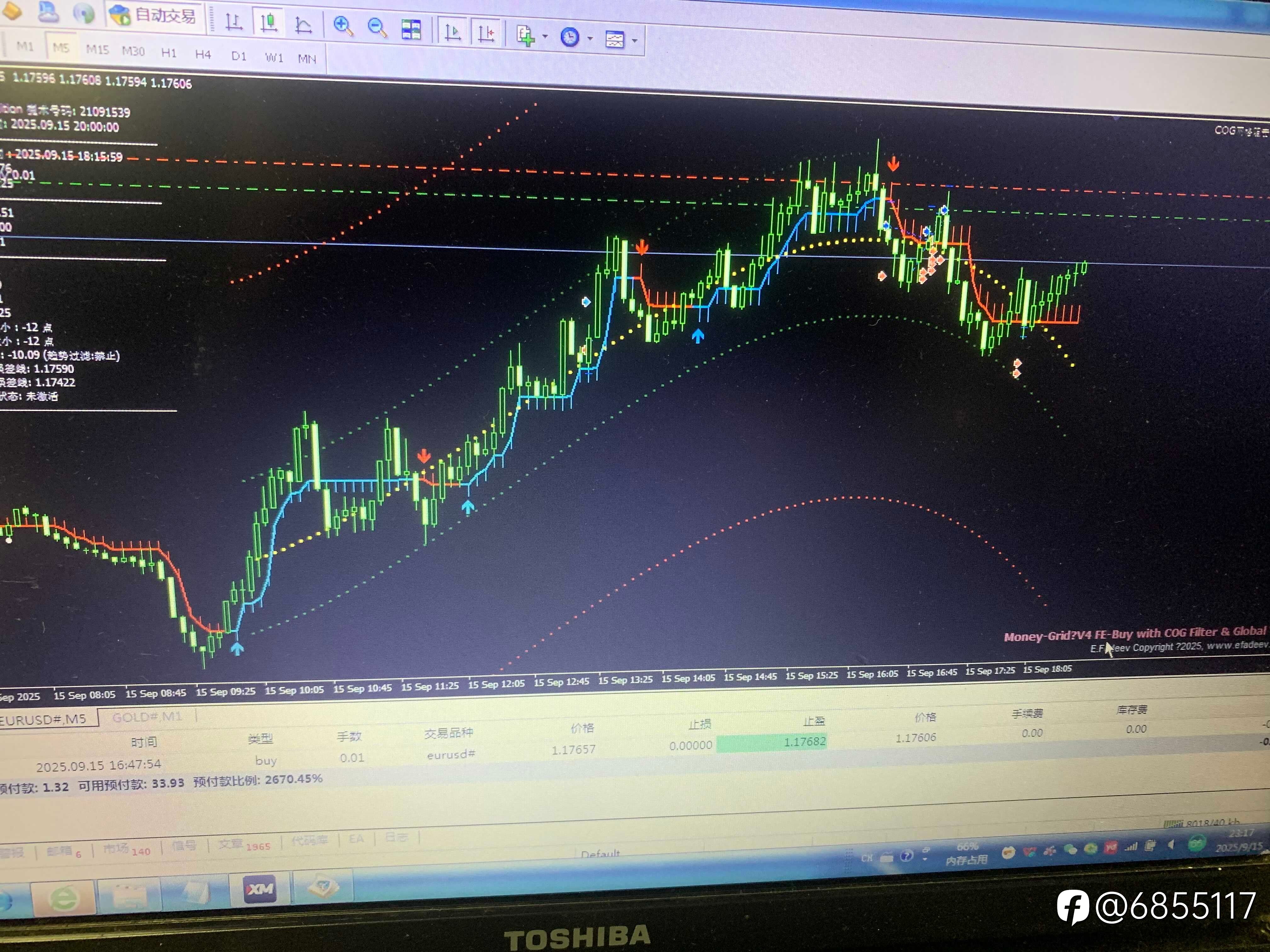Click the green signals globe icon
Screen dimensions: 1270x952
(x=84, y=13)
